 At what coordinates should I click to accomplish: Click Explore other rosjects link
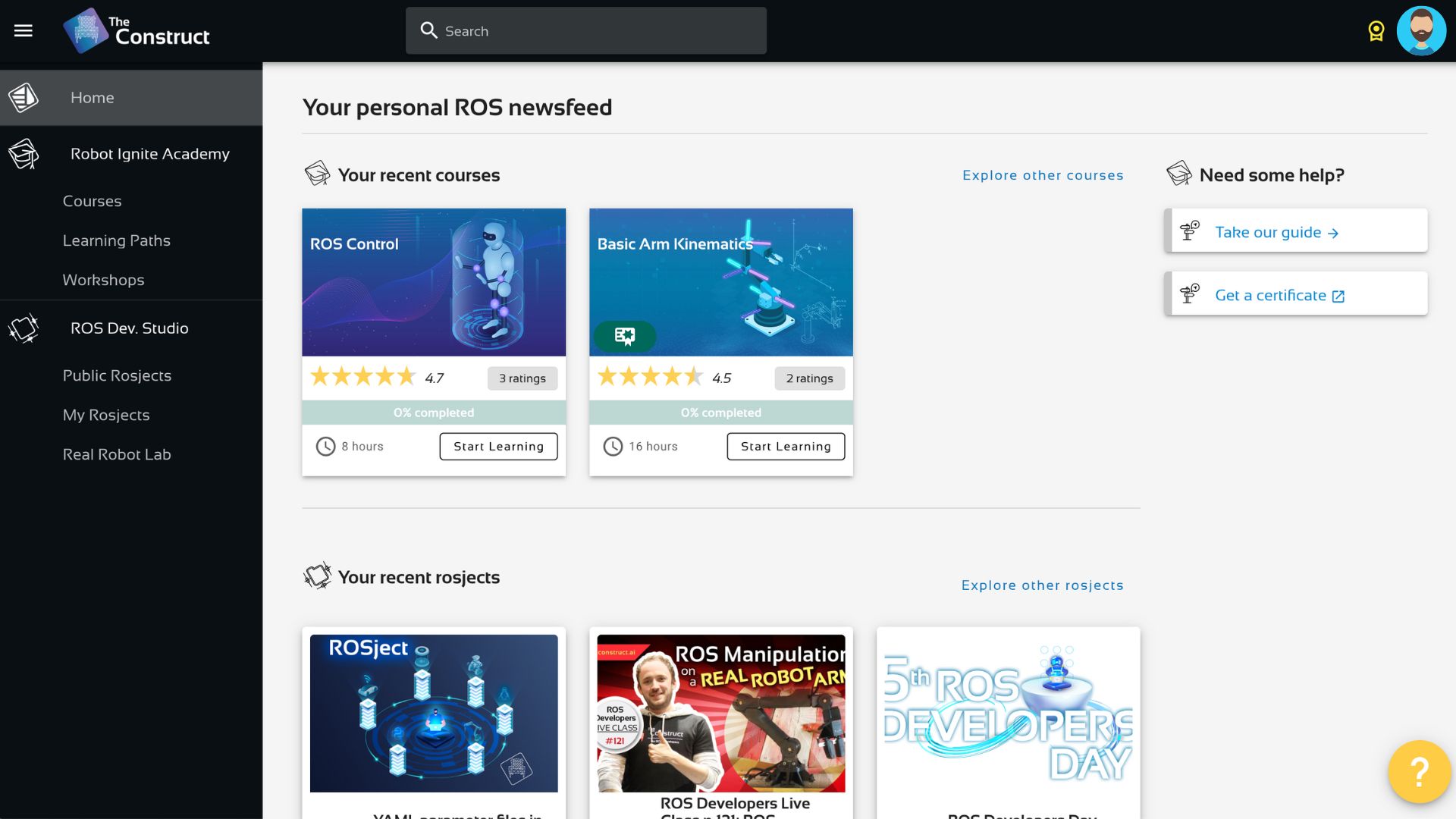[1042, 585]
